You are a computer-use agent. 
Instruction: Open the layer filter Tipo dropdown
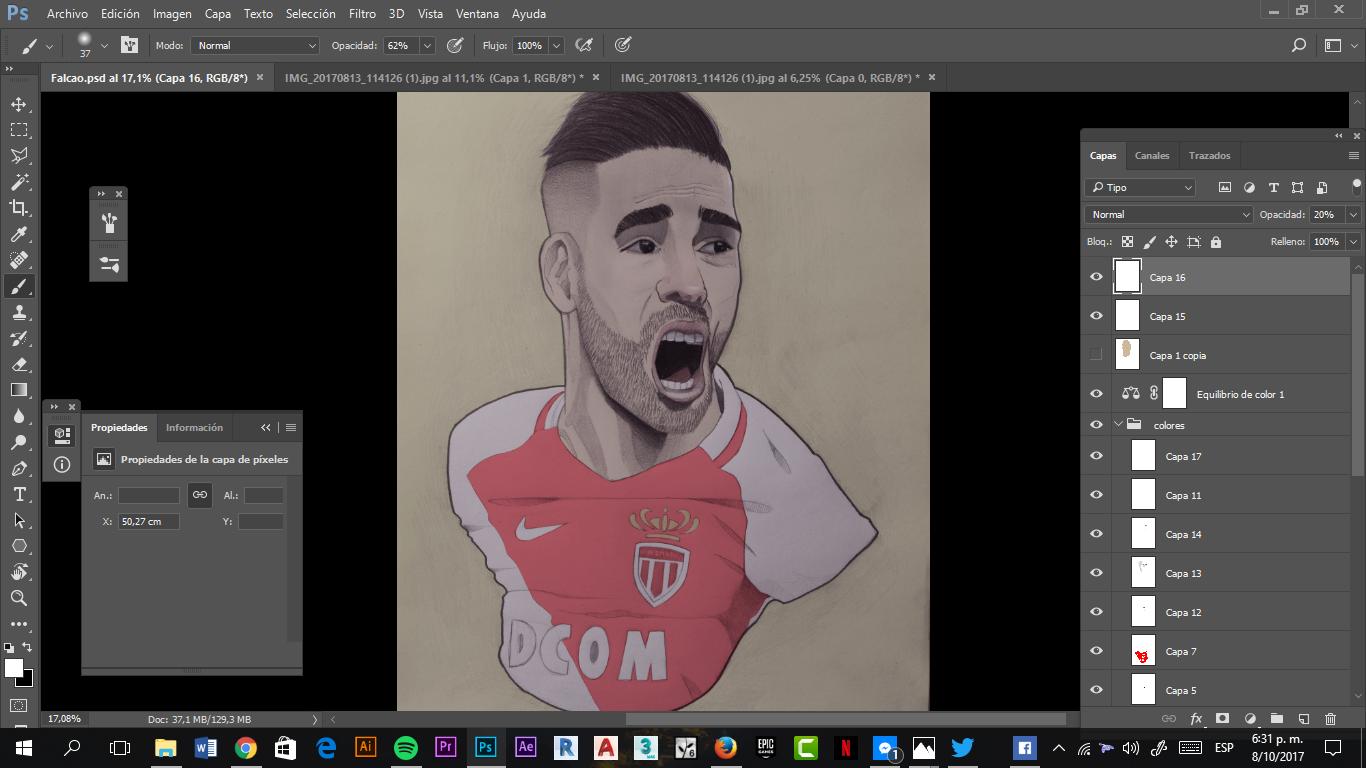point(1140,187)
